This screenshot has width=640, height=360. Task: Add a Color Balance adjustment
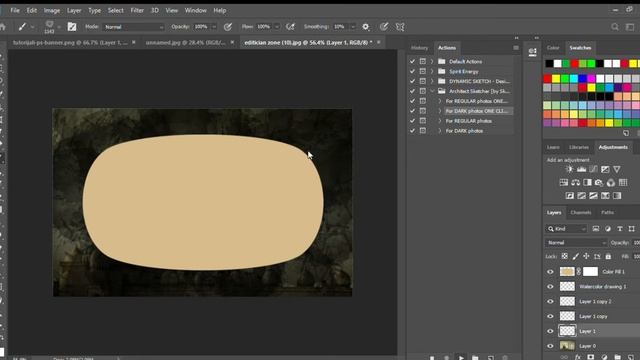[x=576, y=182]
